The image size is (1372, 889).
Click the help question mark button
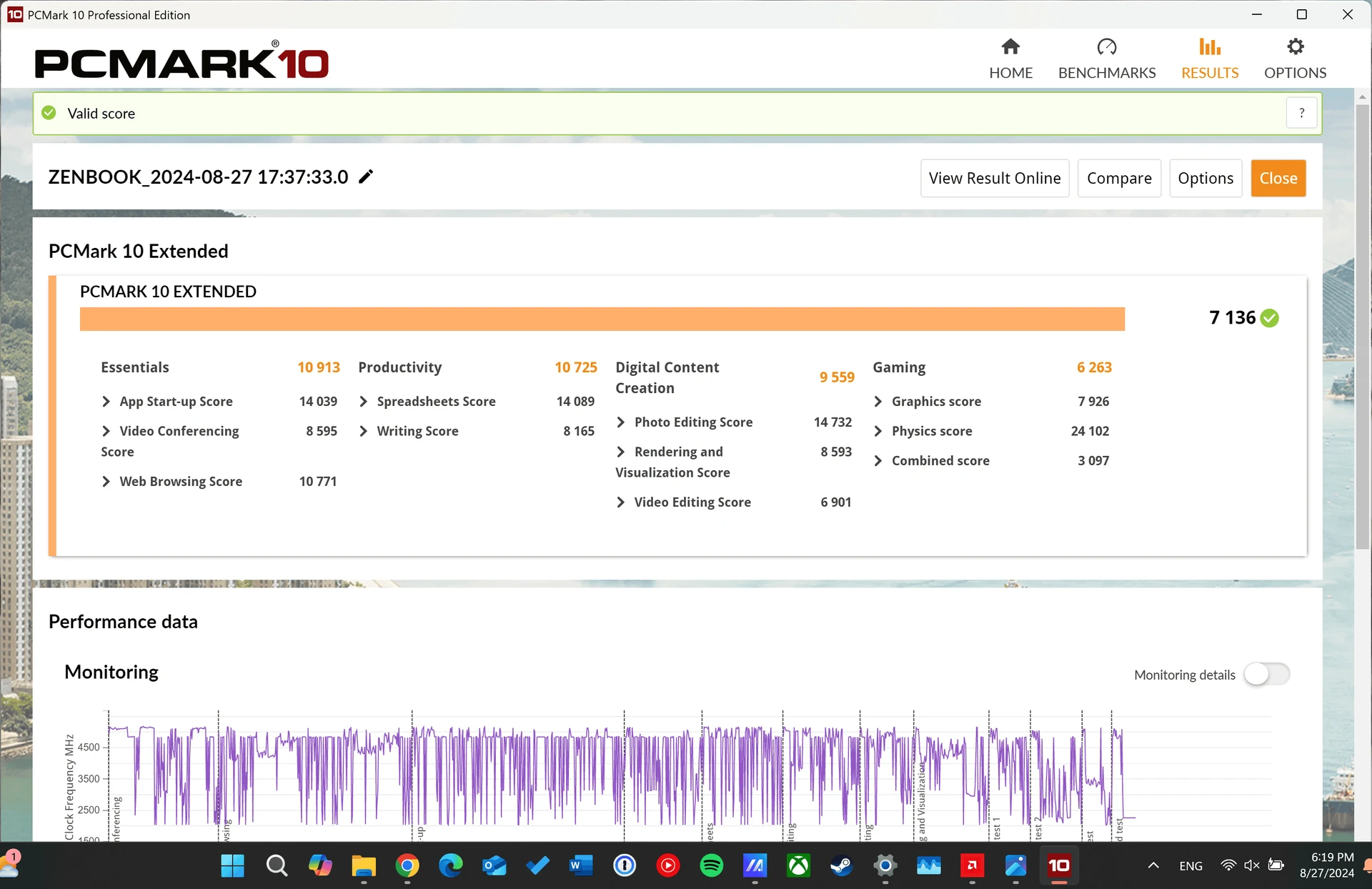1301,113
